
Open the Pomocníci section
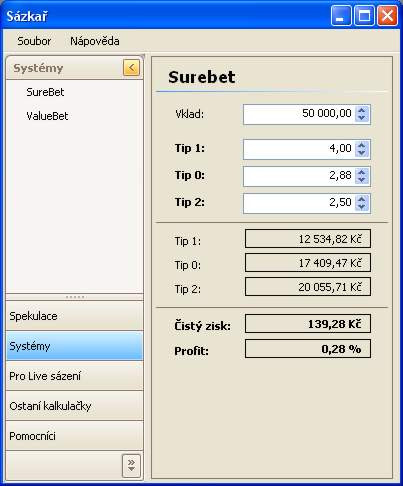[75, 436]
